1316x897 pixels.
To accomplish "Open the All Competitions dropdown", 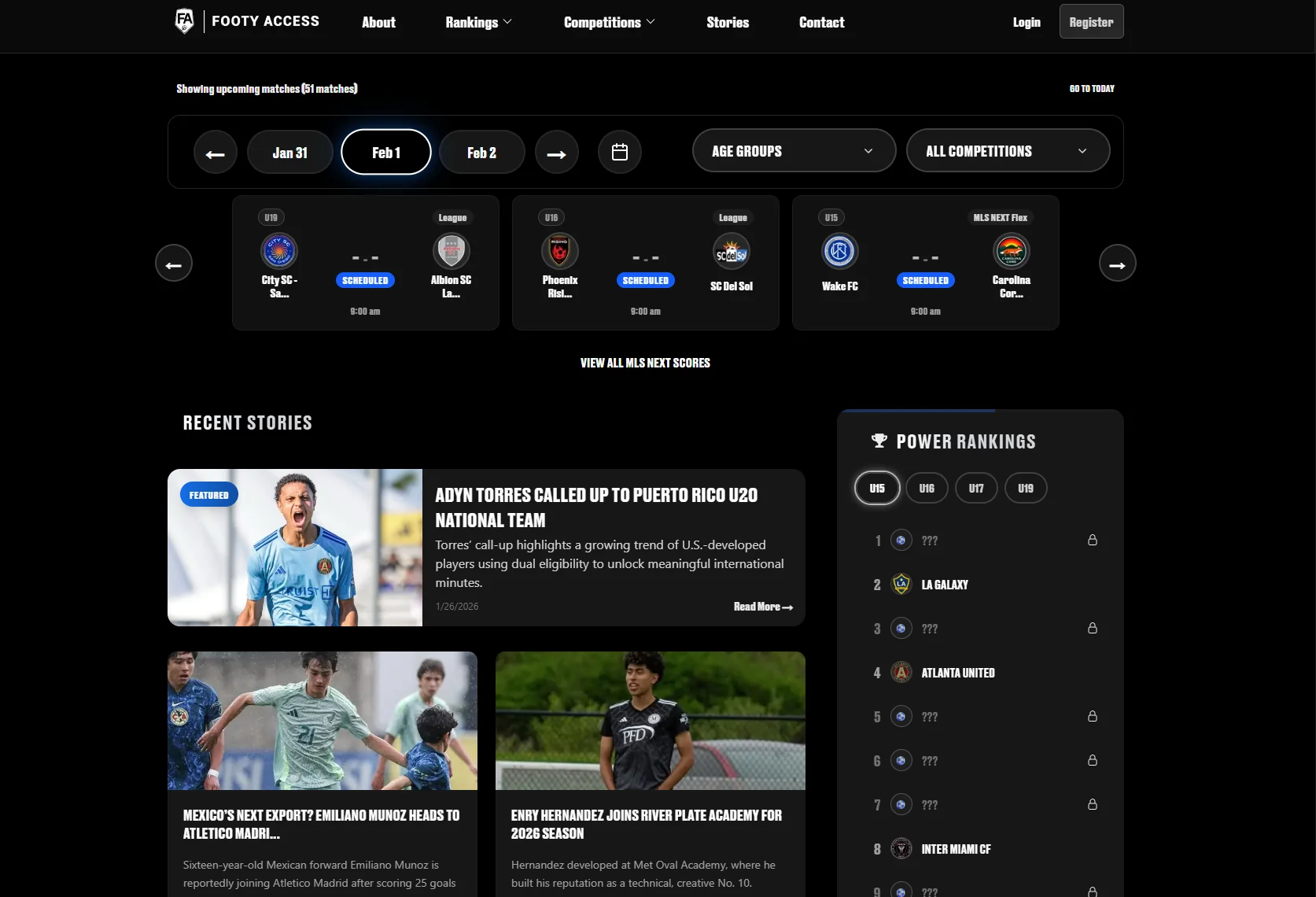I will (1008, 150).
